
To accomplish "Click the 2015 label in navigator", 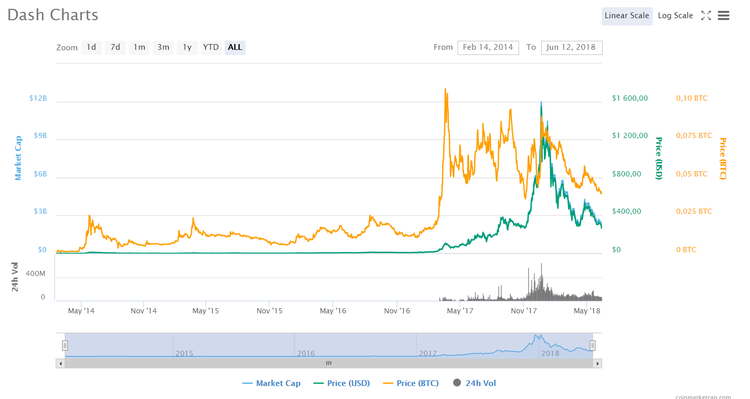I will click(185, 353).
